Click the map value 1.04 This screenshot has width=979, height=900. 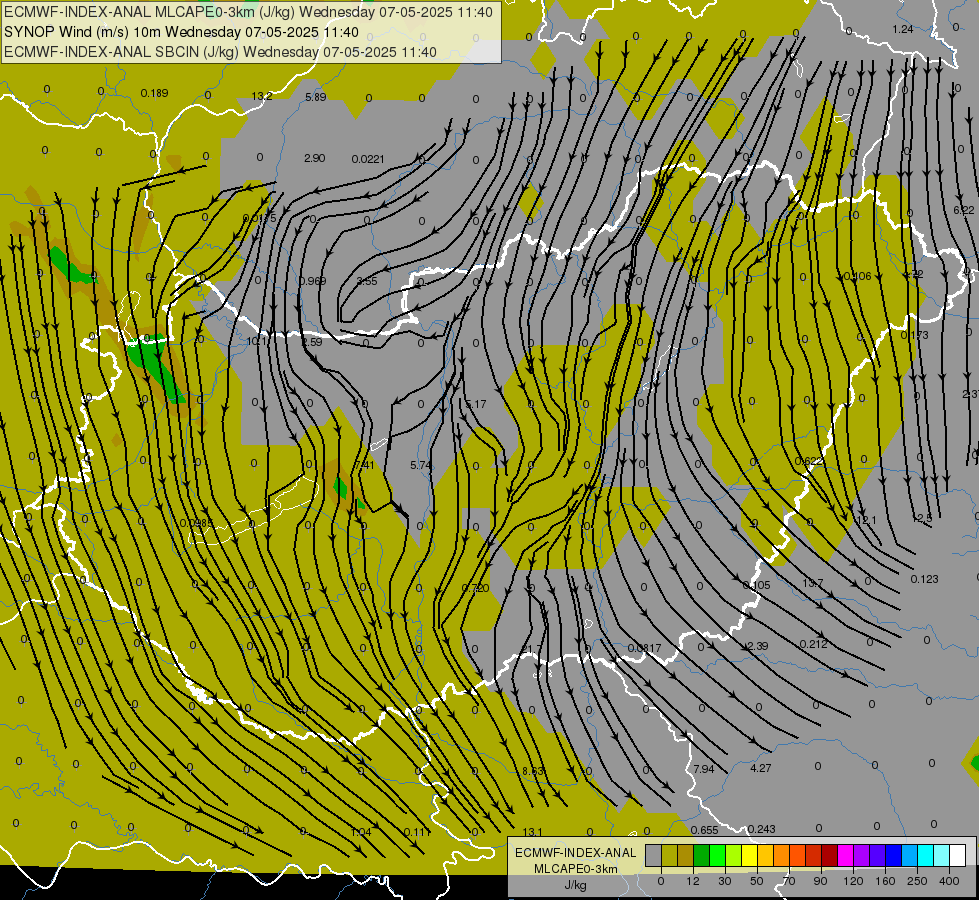tap(361, 832)
